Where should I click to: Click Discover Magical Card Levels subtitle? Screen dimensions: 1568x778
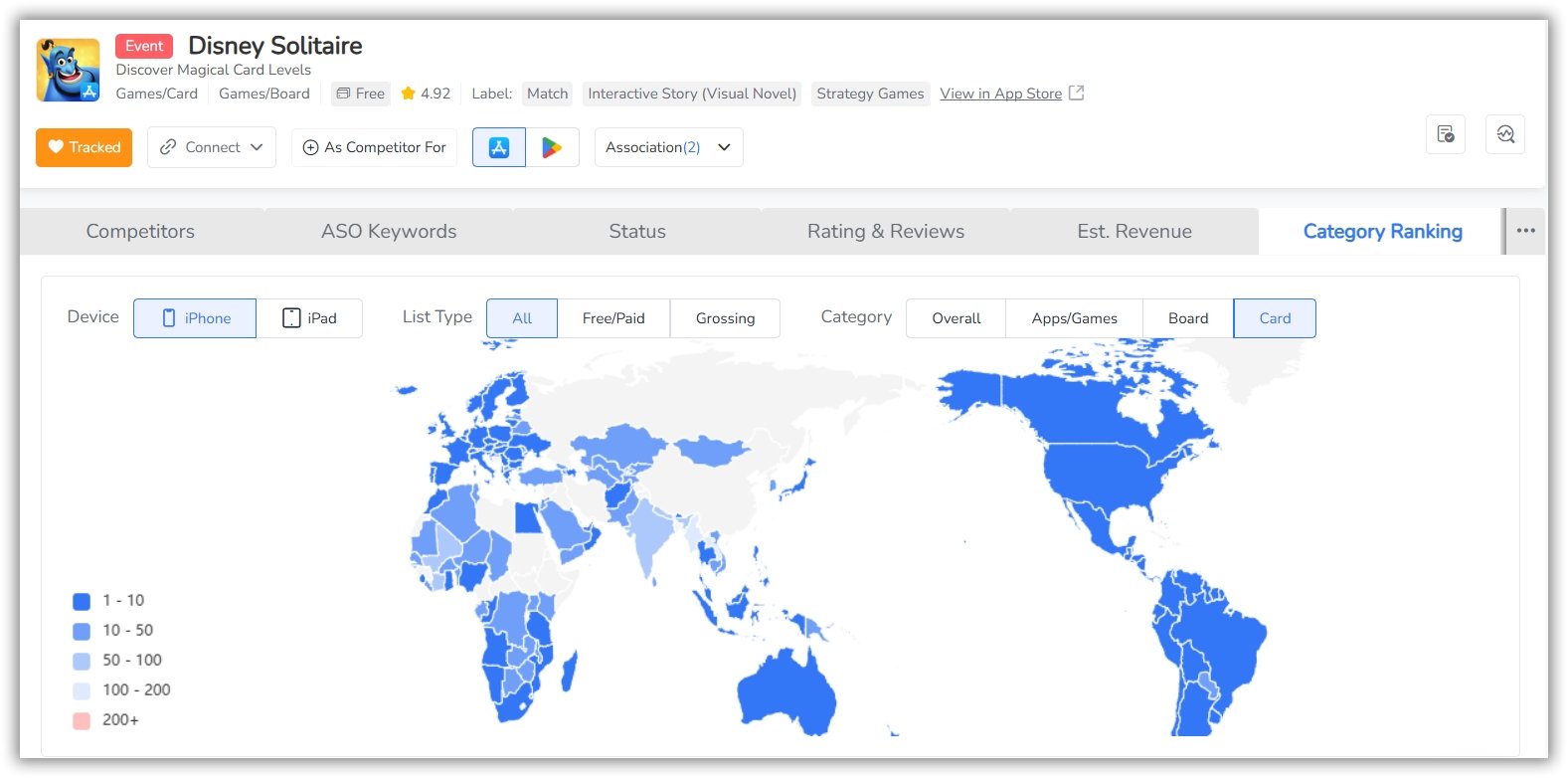(x=213, y=70)
